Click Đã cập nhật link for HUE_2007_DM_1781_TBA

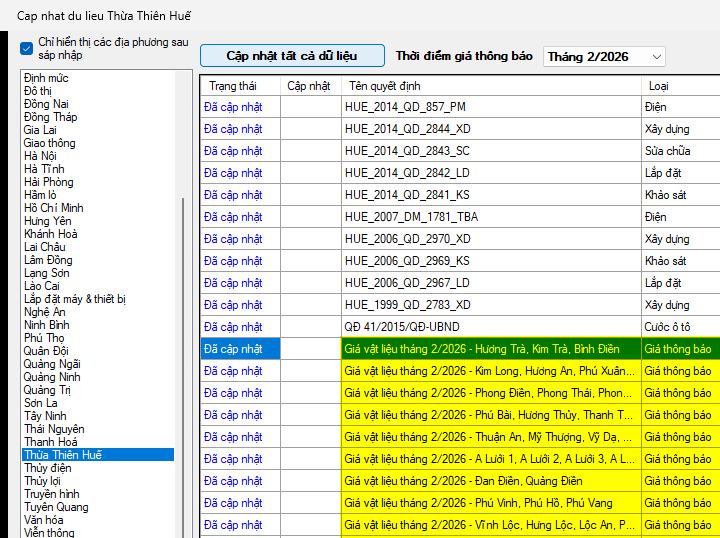(x=233, y=217)
